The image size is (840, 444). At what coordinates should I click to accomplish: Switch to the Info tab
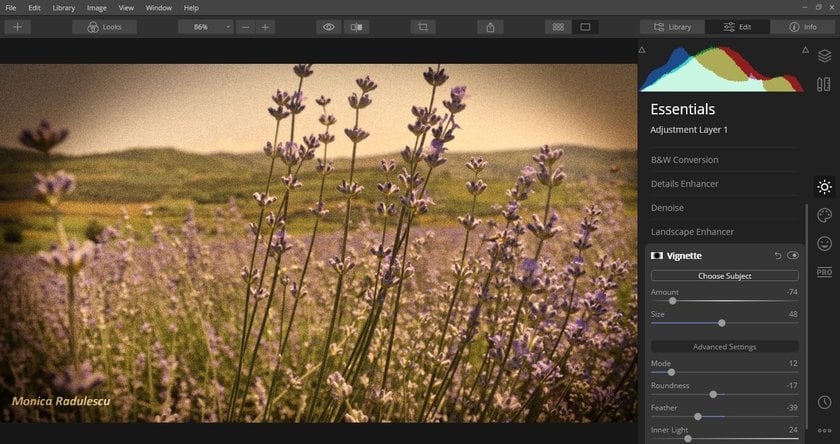[x=803, y=27]
